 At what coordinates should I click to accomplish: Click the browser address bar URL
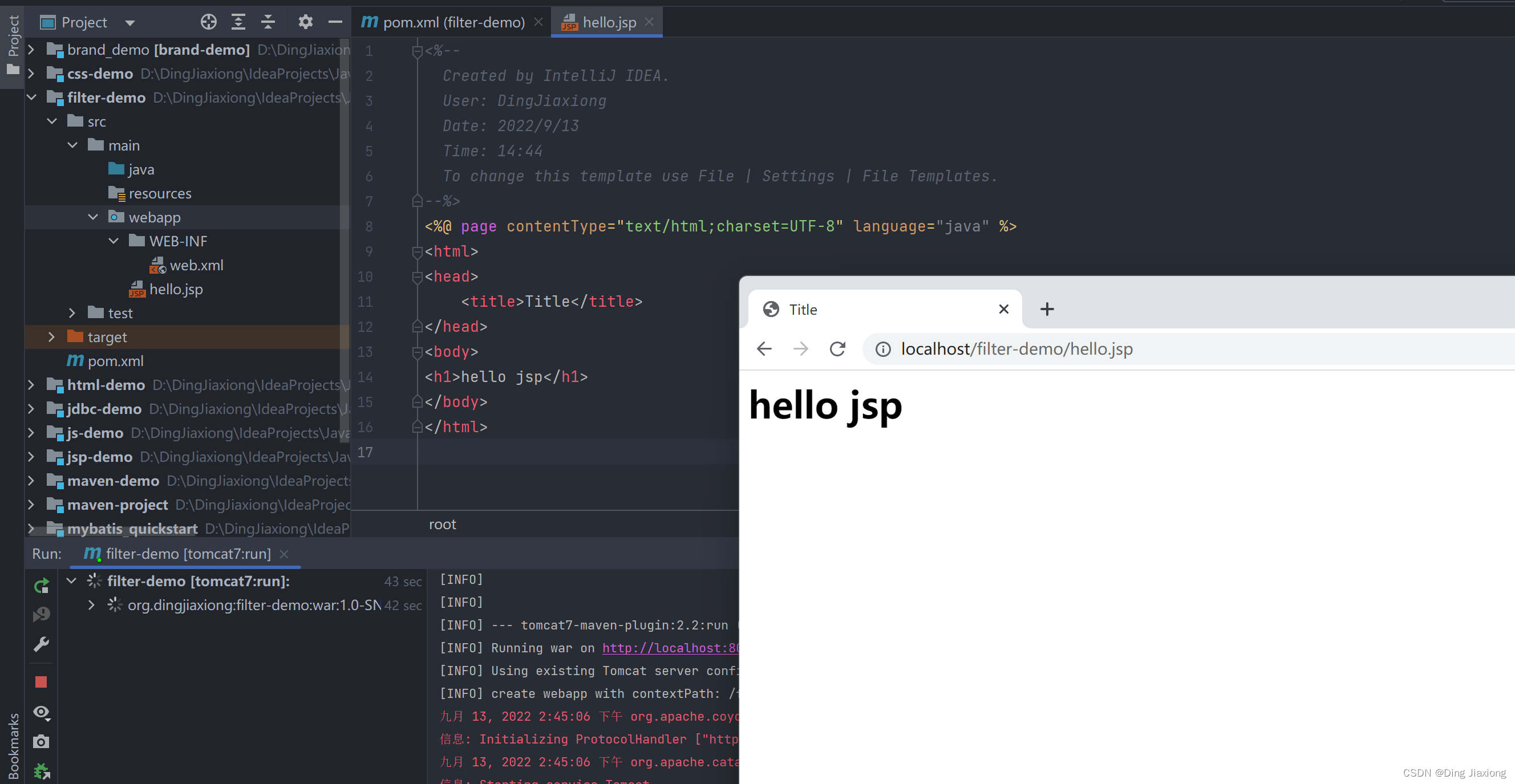(1017, 349)
